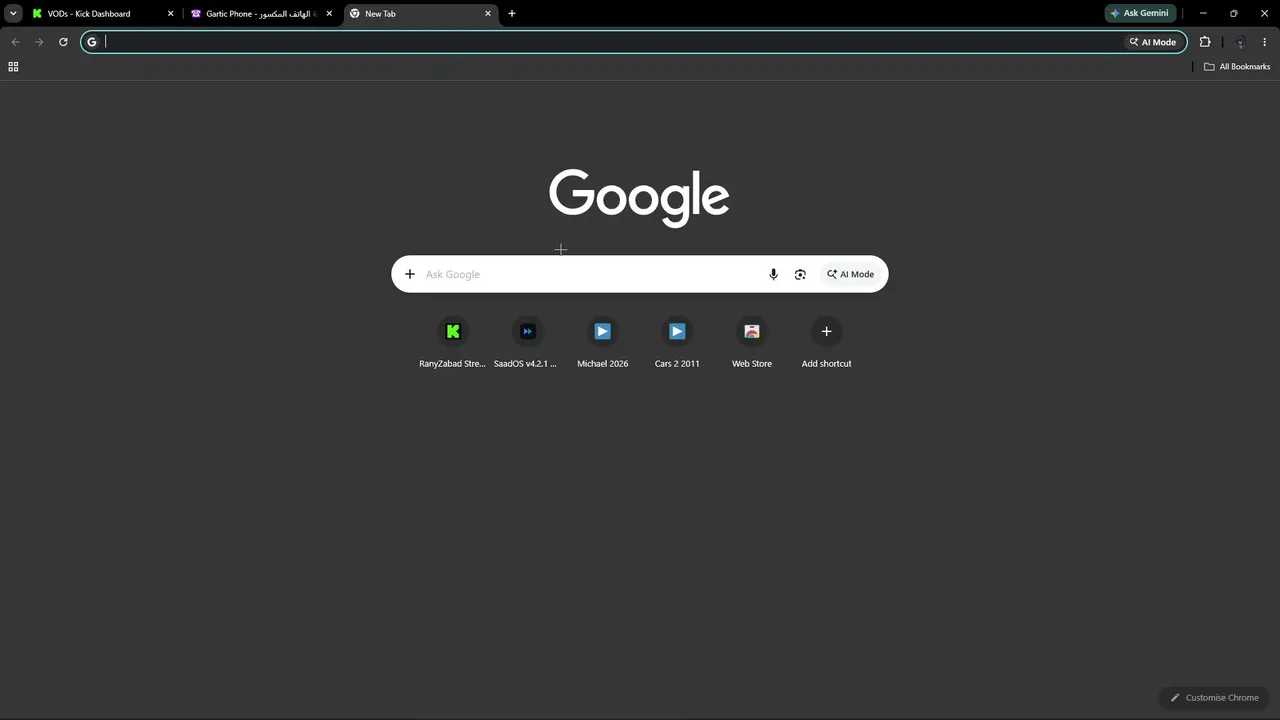The image size is (1280, 720).
Task: Open the All Bookmarks folder
Action: click(1237, 67)
